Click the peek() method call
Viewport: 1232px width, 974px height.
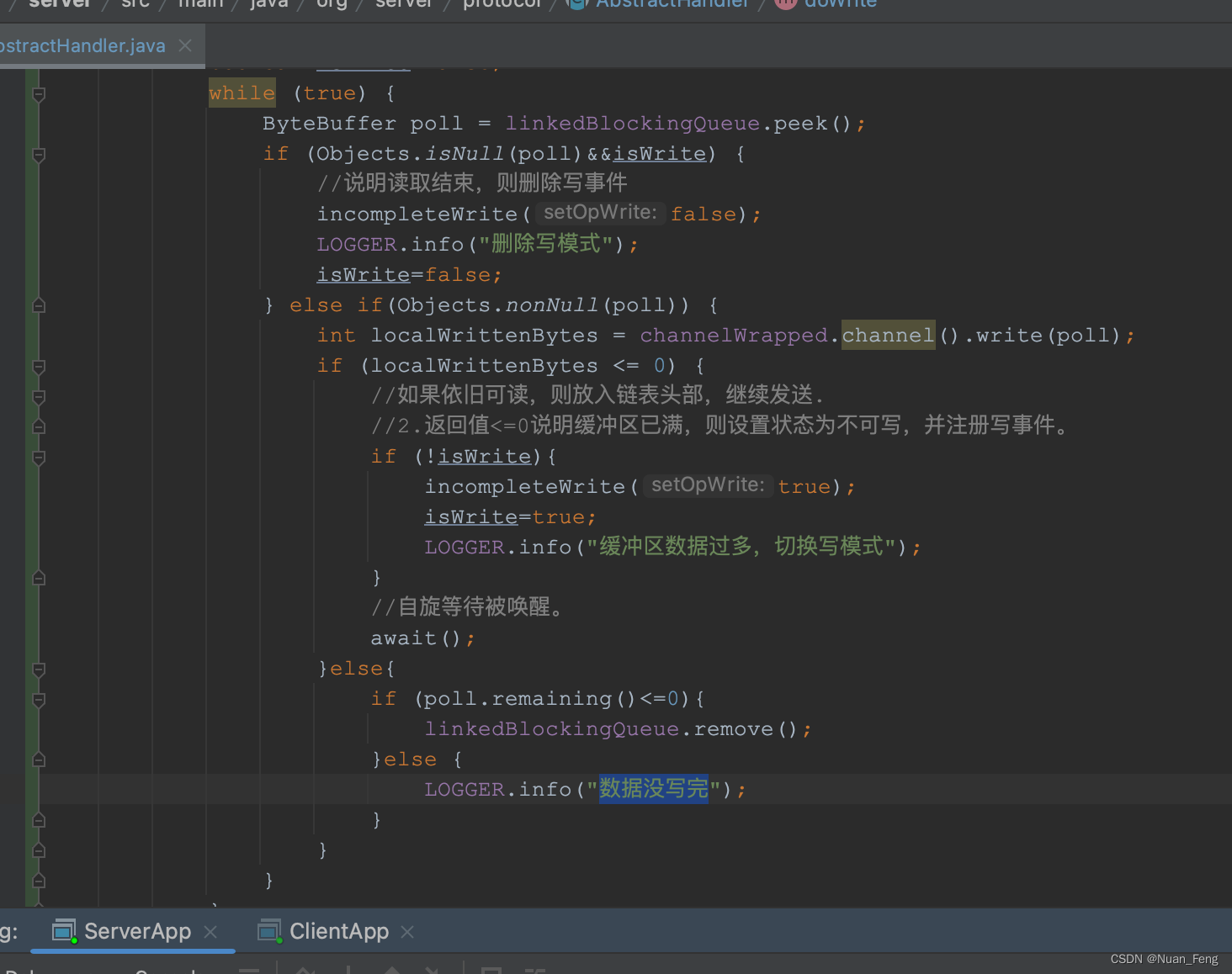[813, 124]
